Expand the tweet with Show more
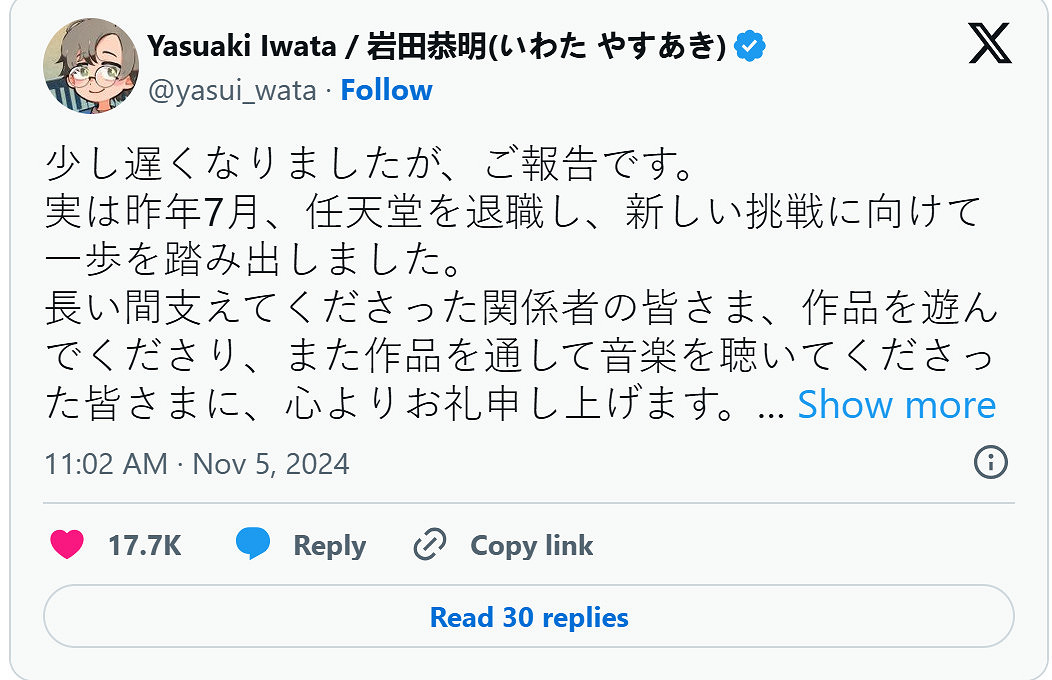The height and width of the screenshot is (680, 1052). point(896,405)
